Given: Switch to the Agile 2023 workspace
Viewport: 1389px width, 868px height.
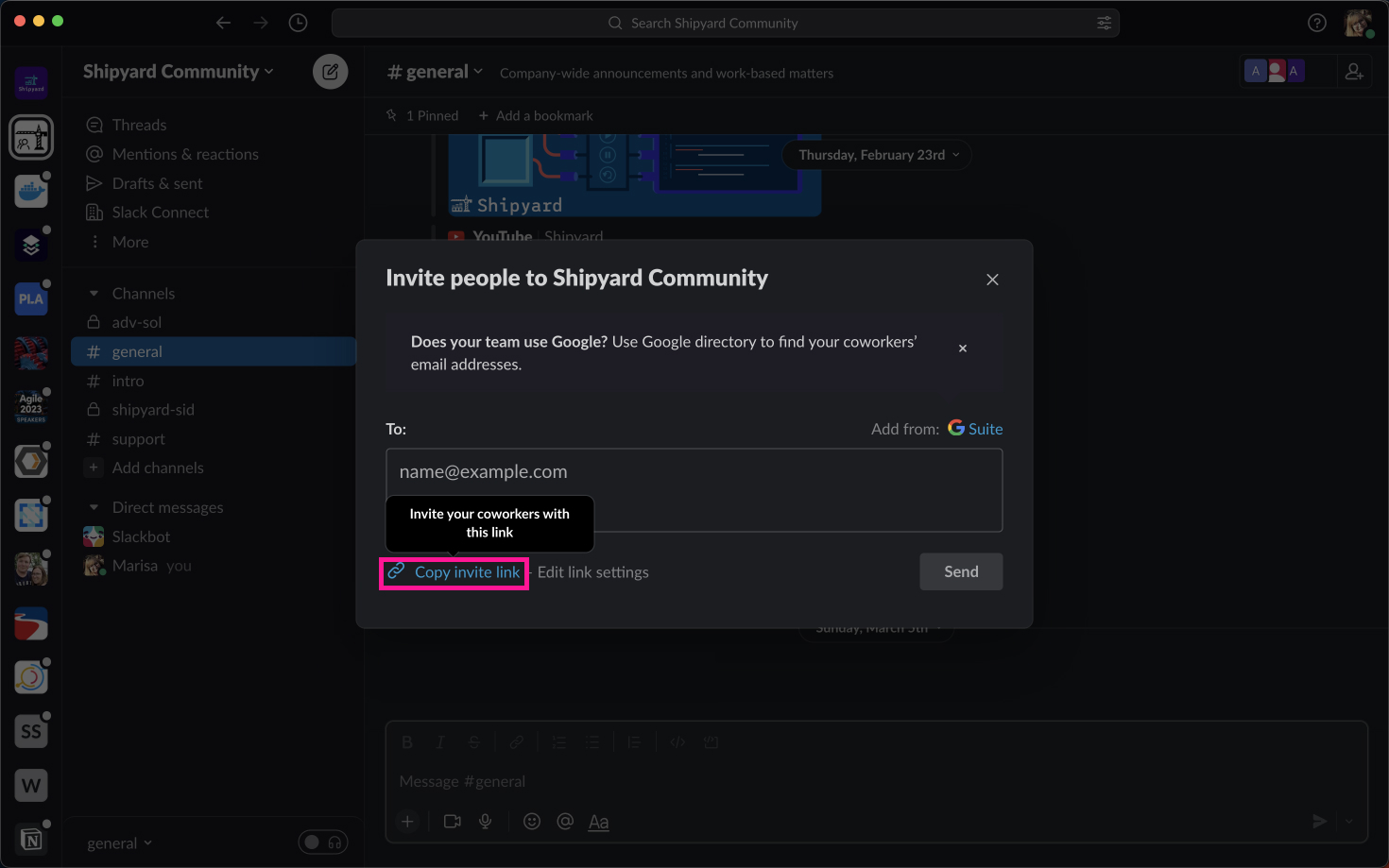Looking at the screenshot, I should click(31, 407).
